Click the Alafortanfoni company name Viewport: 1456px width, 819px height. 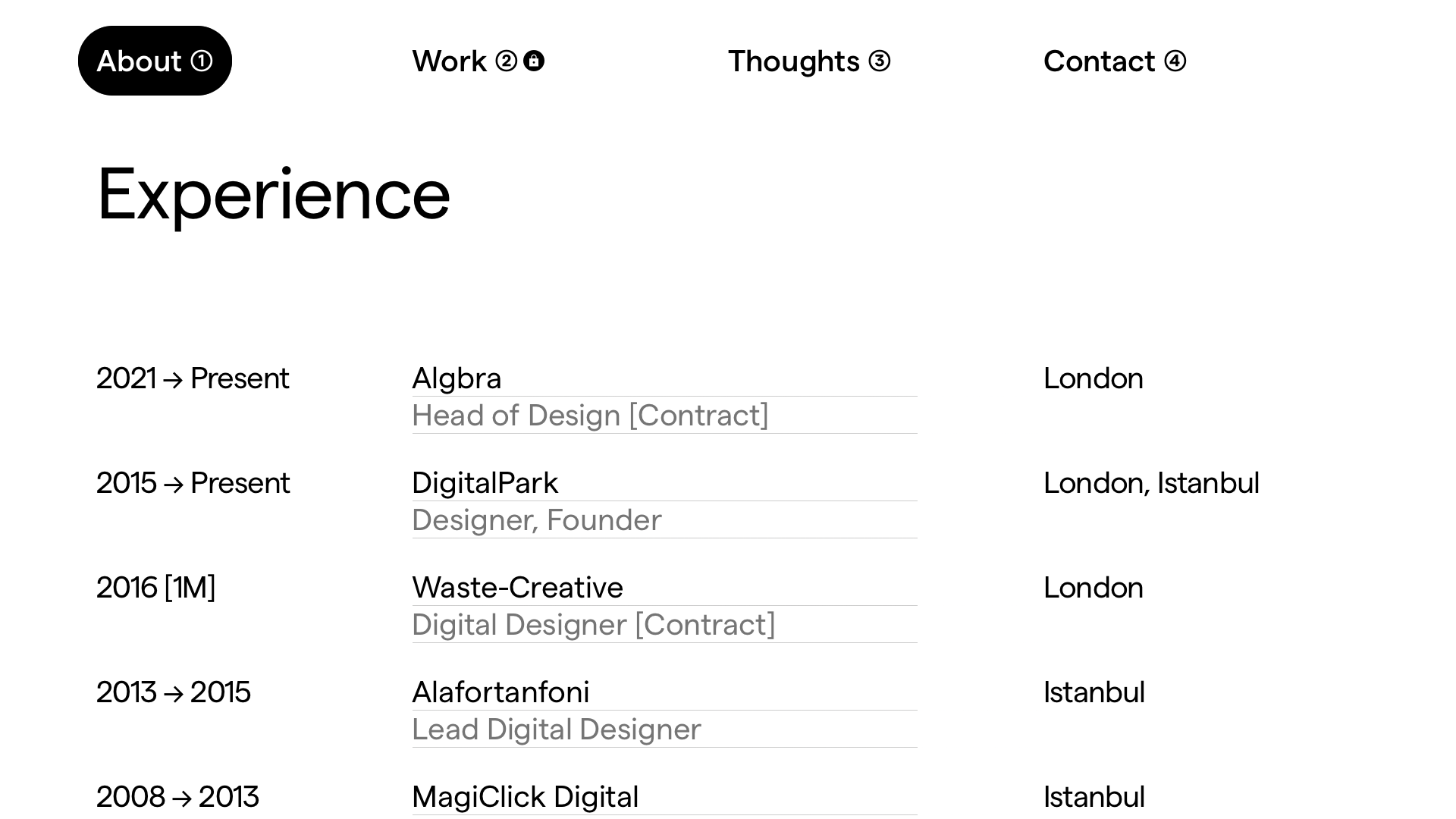(500, 692)
